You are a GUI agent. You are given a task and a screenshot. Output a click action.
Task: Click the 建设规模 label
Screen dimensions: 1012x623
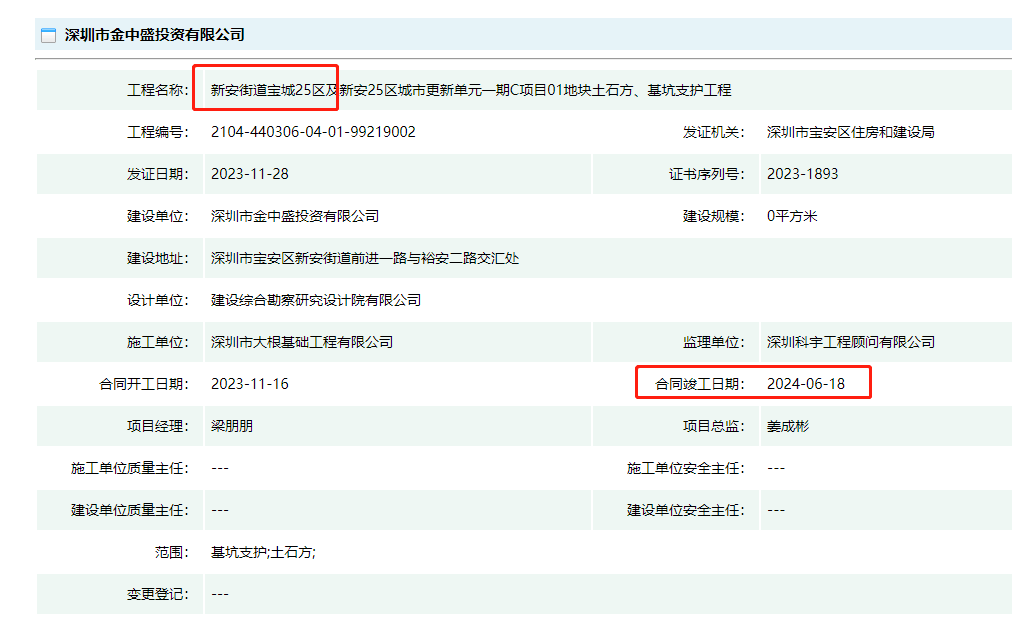[x=714, y=216]
